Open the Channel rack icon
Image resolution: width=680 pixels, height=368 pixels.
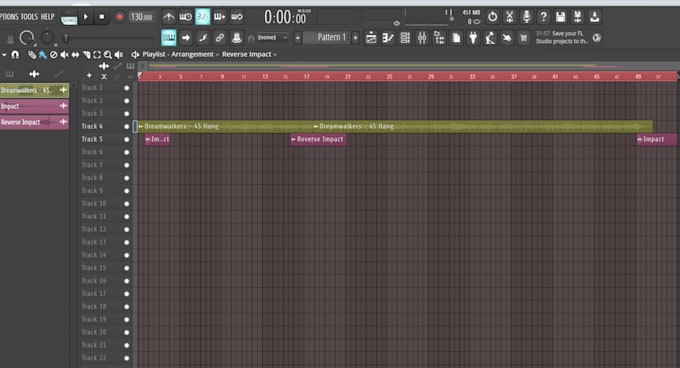click(x=405, y=38)
